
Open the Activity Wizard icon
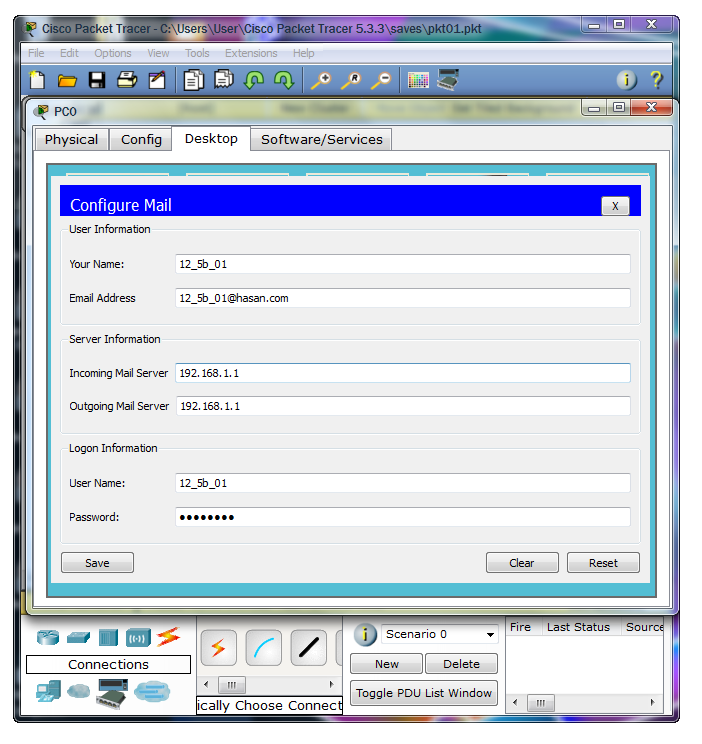pos(157,80)
